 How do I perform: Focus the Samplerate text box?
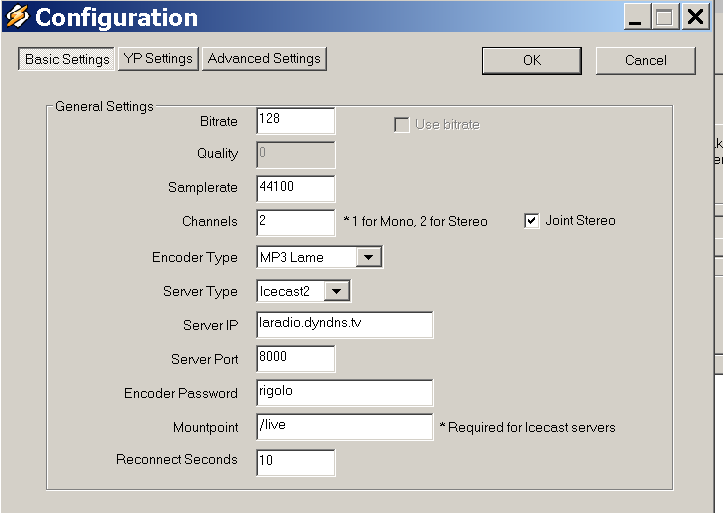pyautogui.click(x=295, y=188)
